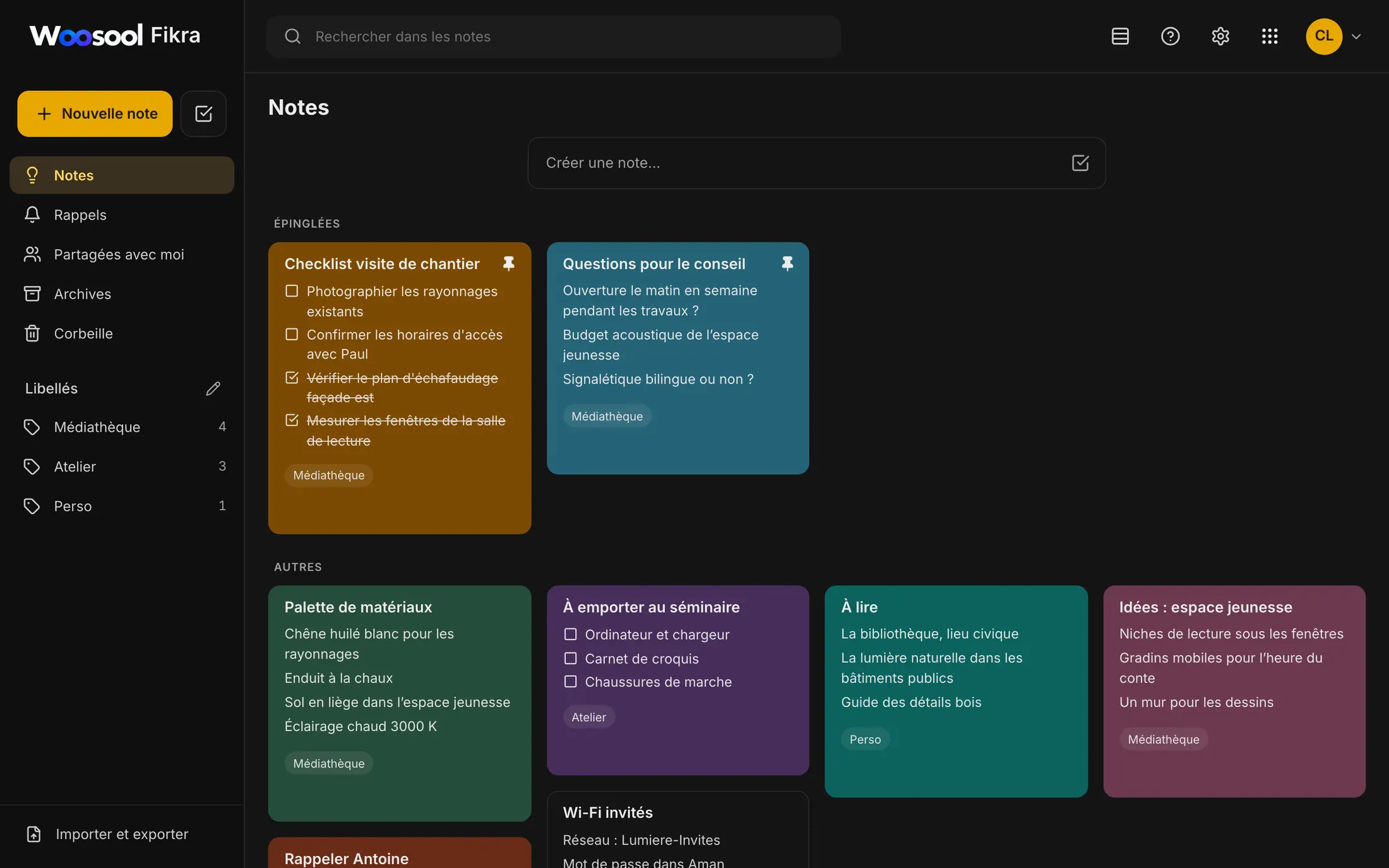
Task: Edit labels with the Libellés pencil icon
Action: click(x=213, y=388)
